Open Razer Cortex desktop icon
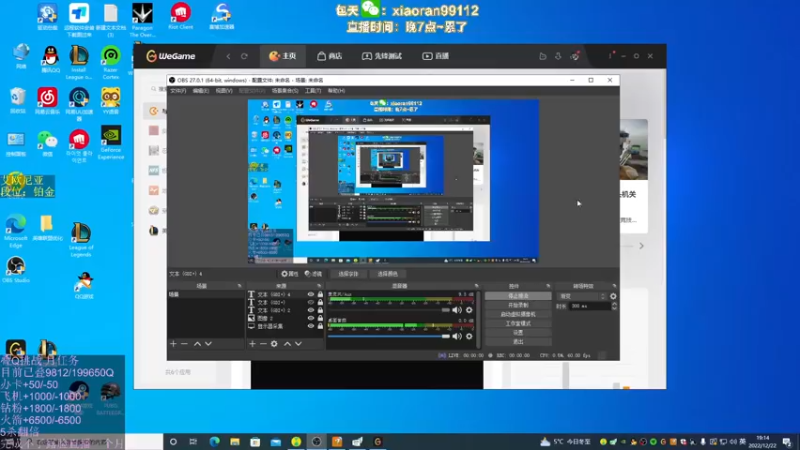800x450 pixels. coord(111,63)
